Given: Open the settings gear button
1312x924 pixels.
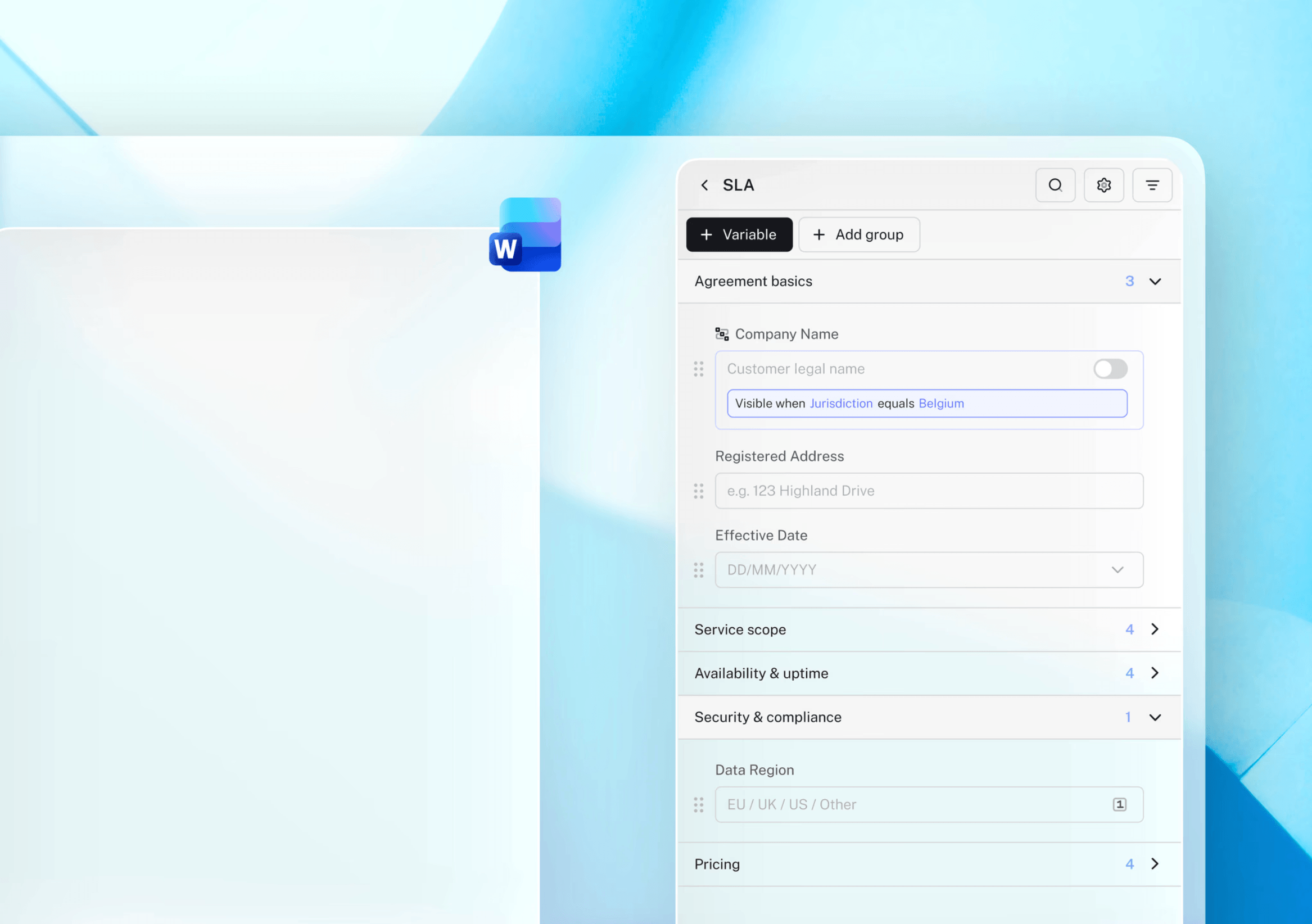Looking at the screenshot, I should tap(1103, 185).
